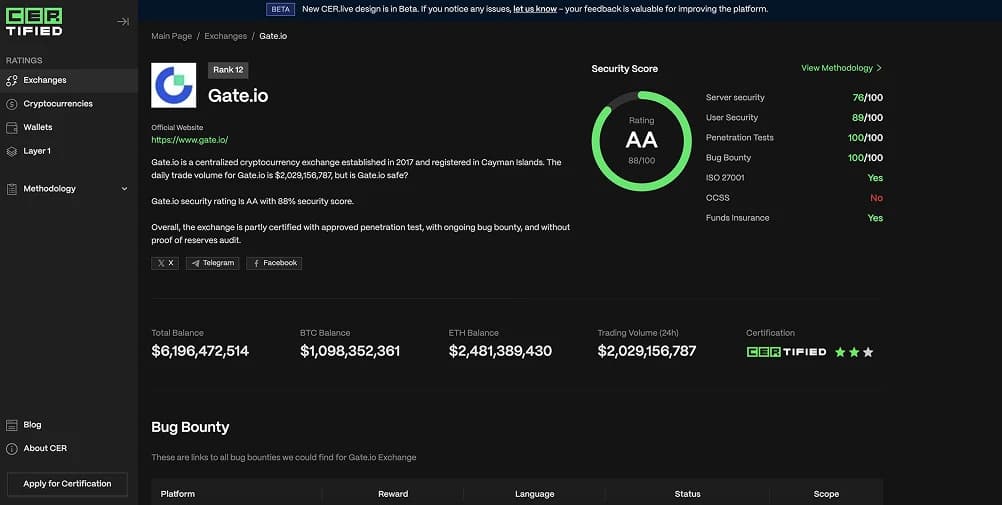
Task: Expand the Methodology menu chevron
Action: (x=125, y=189)
